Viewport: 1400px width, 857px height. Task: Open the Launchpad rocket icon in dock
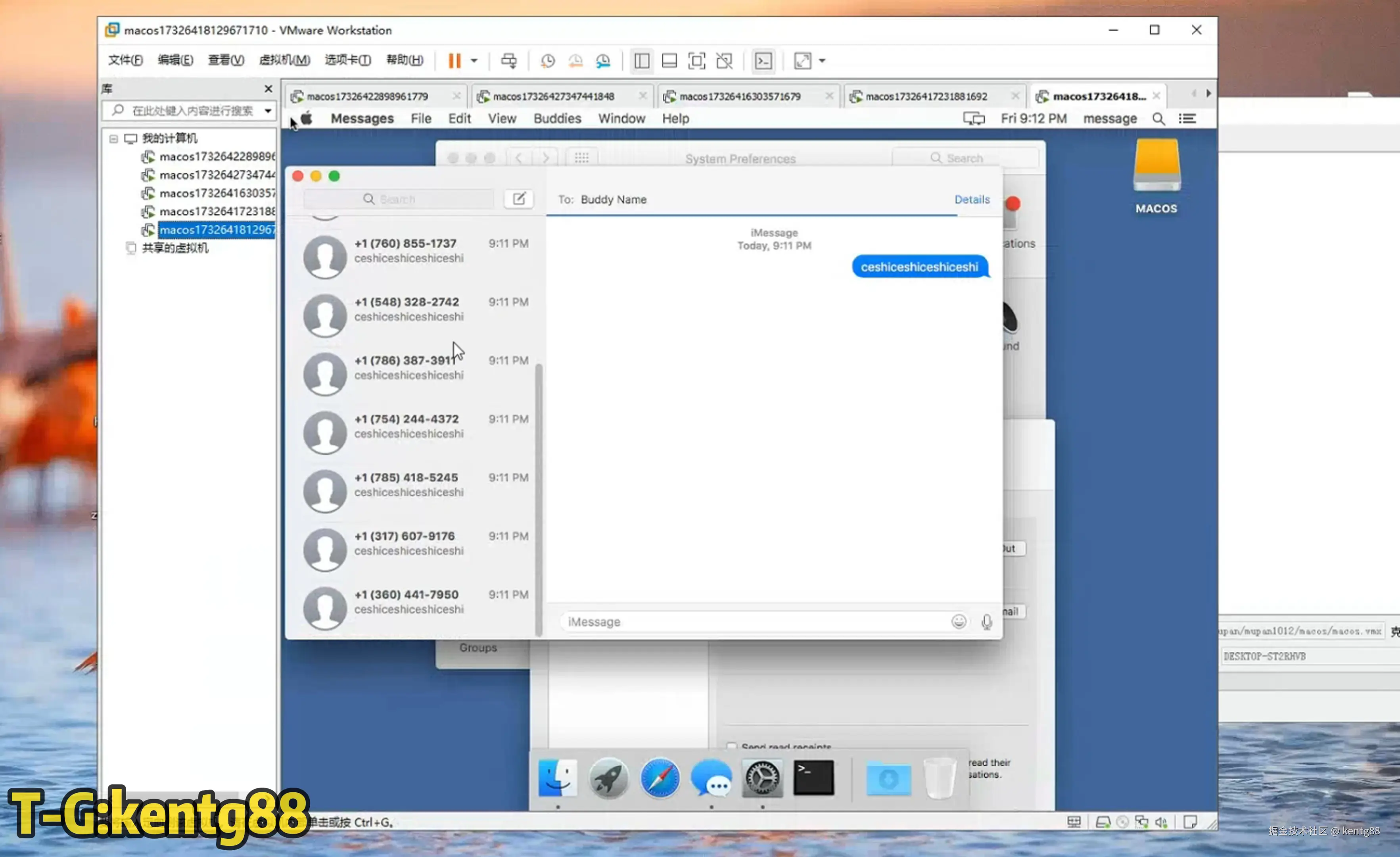pos(608,777)
